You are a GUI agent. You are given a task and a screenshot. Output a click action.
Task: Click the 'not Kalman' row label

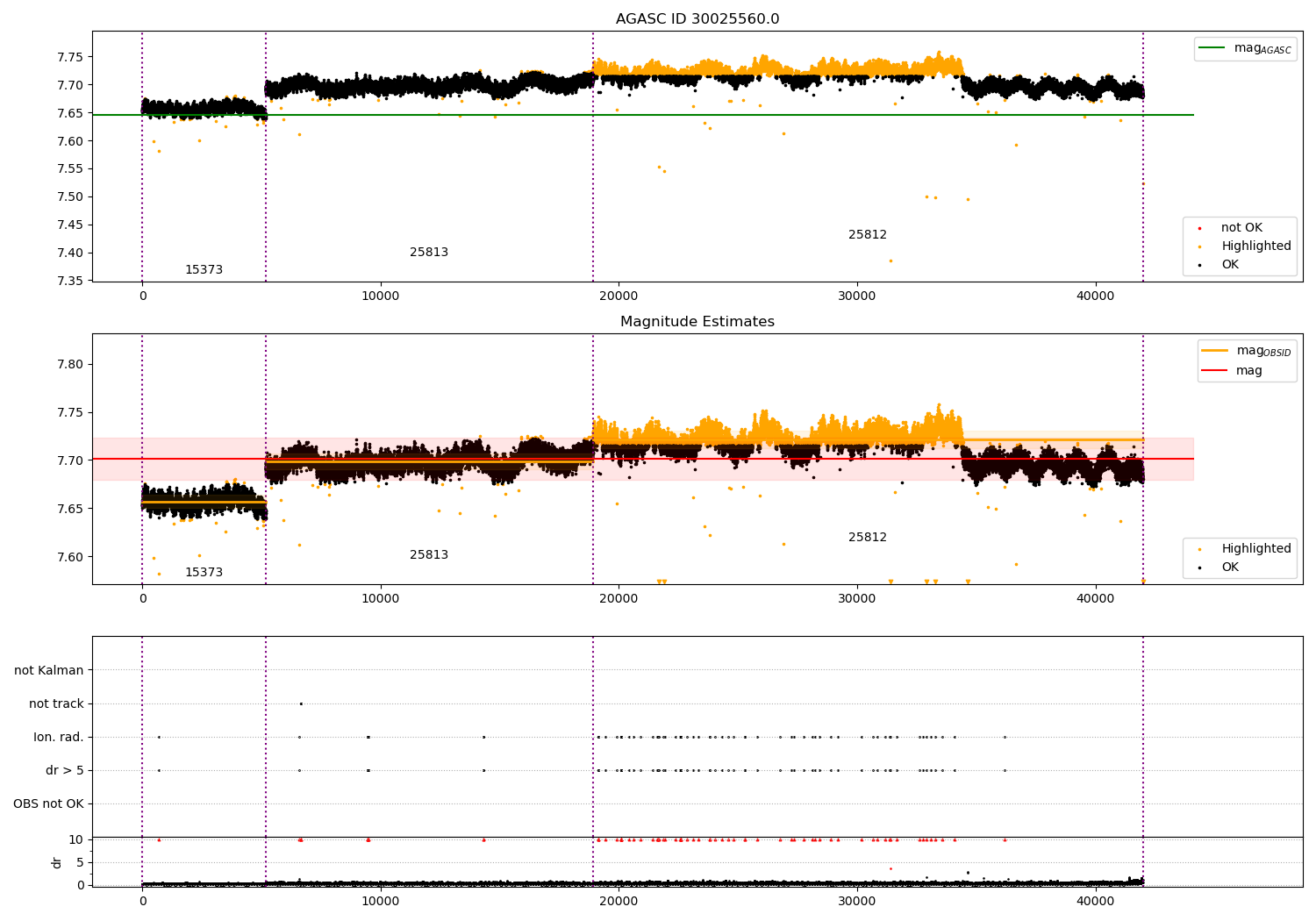[x=49, y=670]
